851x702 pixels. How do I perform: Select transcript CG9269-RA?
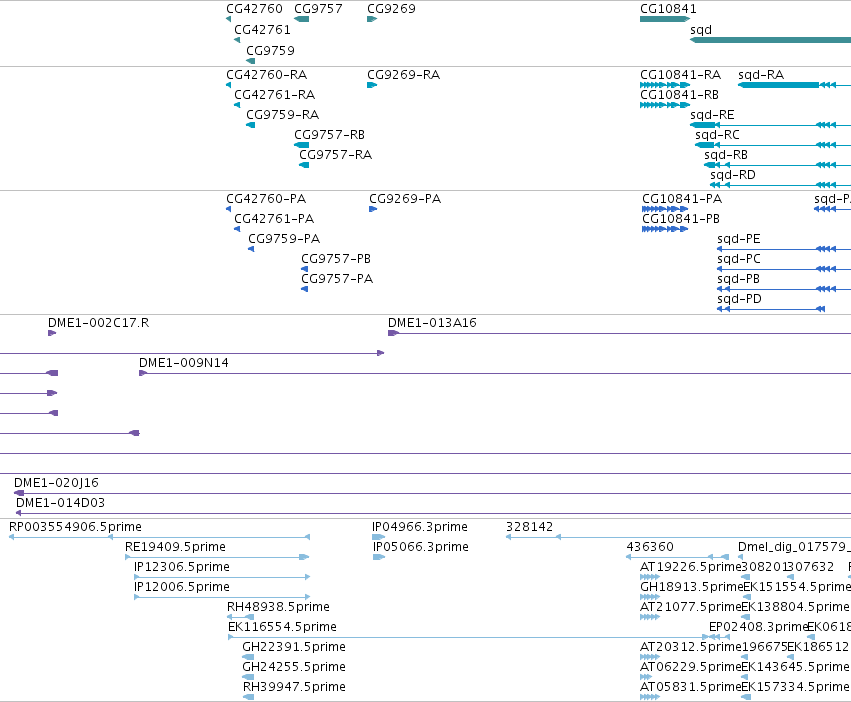tap(403, 74)
